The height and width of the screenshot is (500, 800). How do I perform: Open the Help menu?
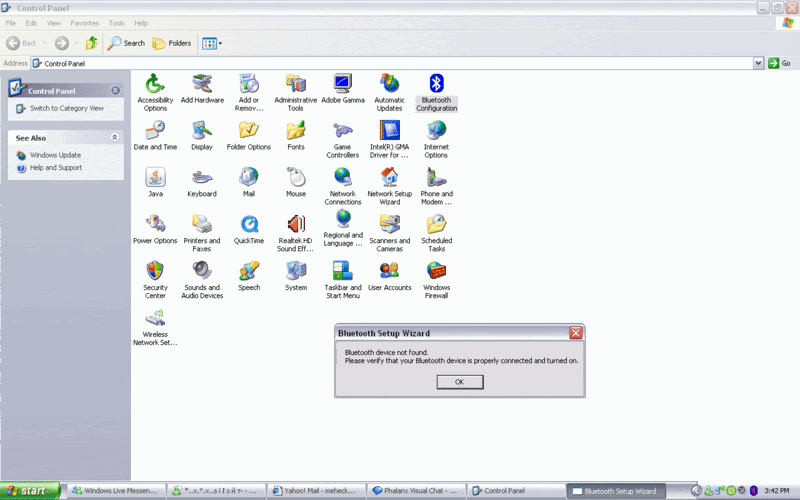[141, 23]
